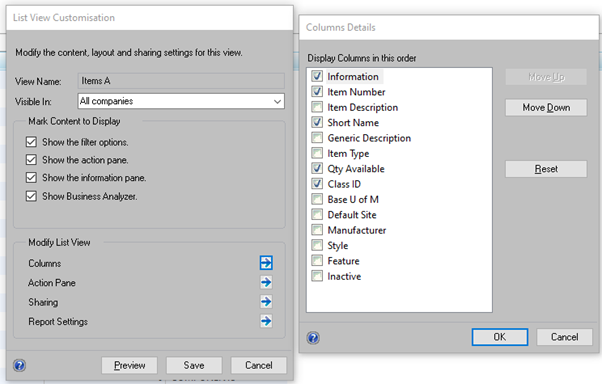This screenshot has height=384, width=602.
Task: Select the Inactive row label
Action: click(344, 276)
